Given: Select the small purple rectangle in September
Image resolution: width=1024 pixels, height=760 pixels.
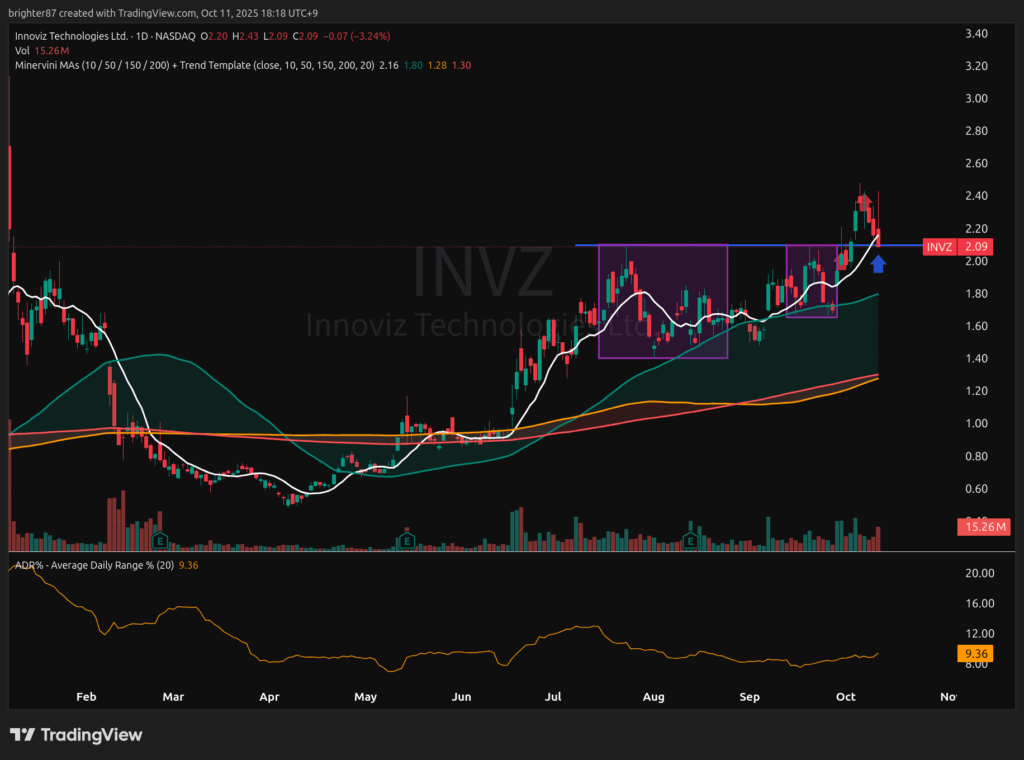Looking at the screenshot, I should 811,281.
